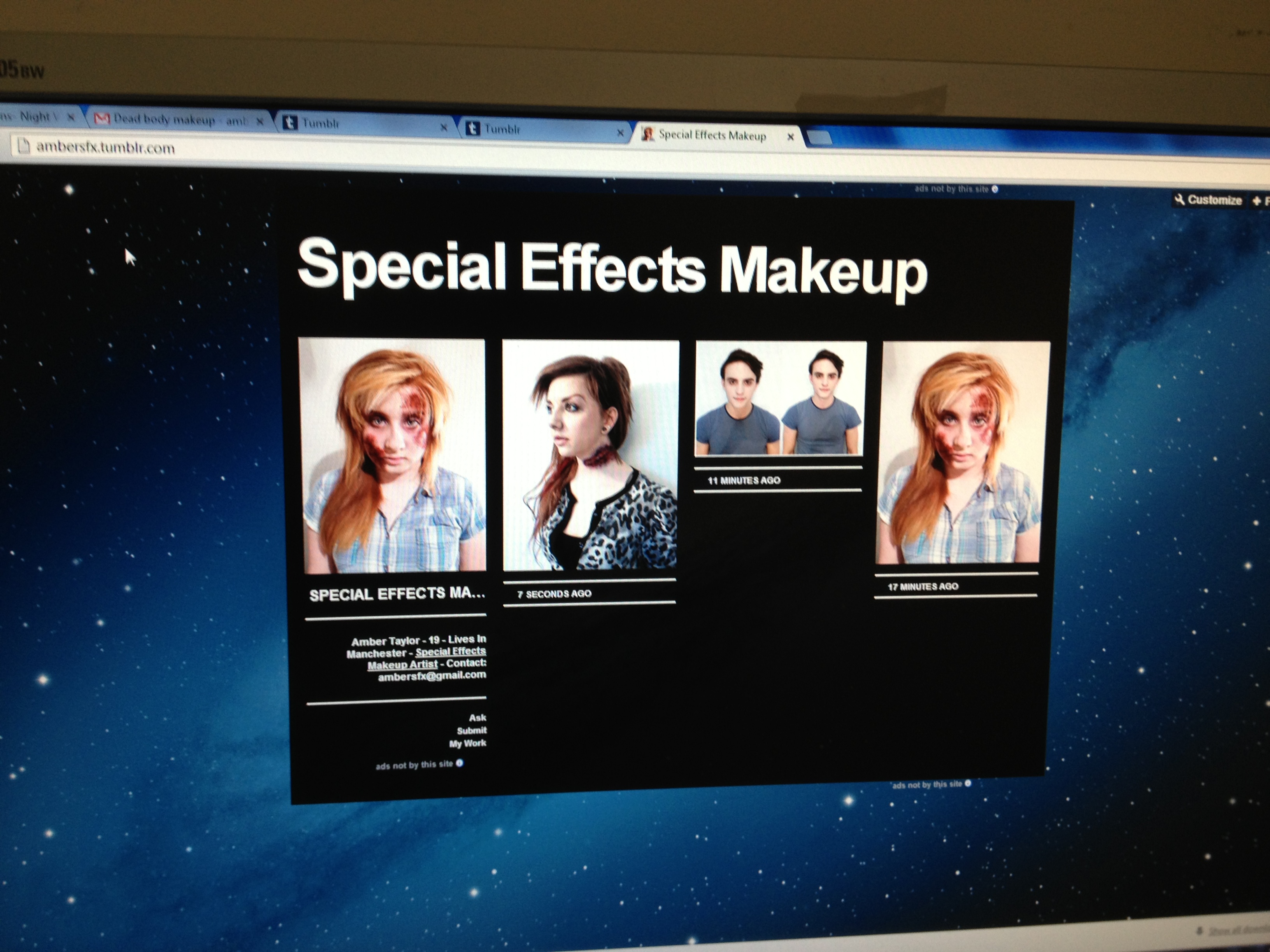Switch to the Night tab
Screen dimensions: 1270x952
tap(35, 117)
